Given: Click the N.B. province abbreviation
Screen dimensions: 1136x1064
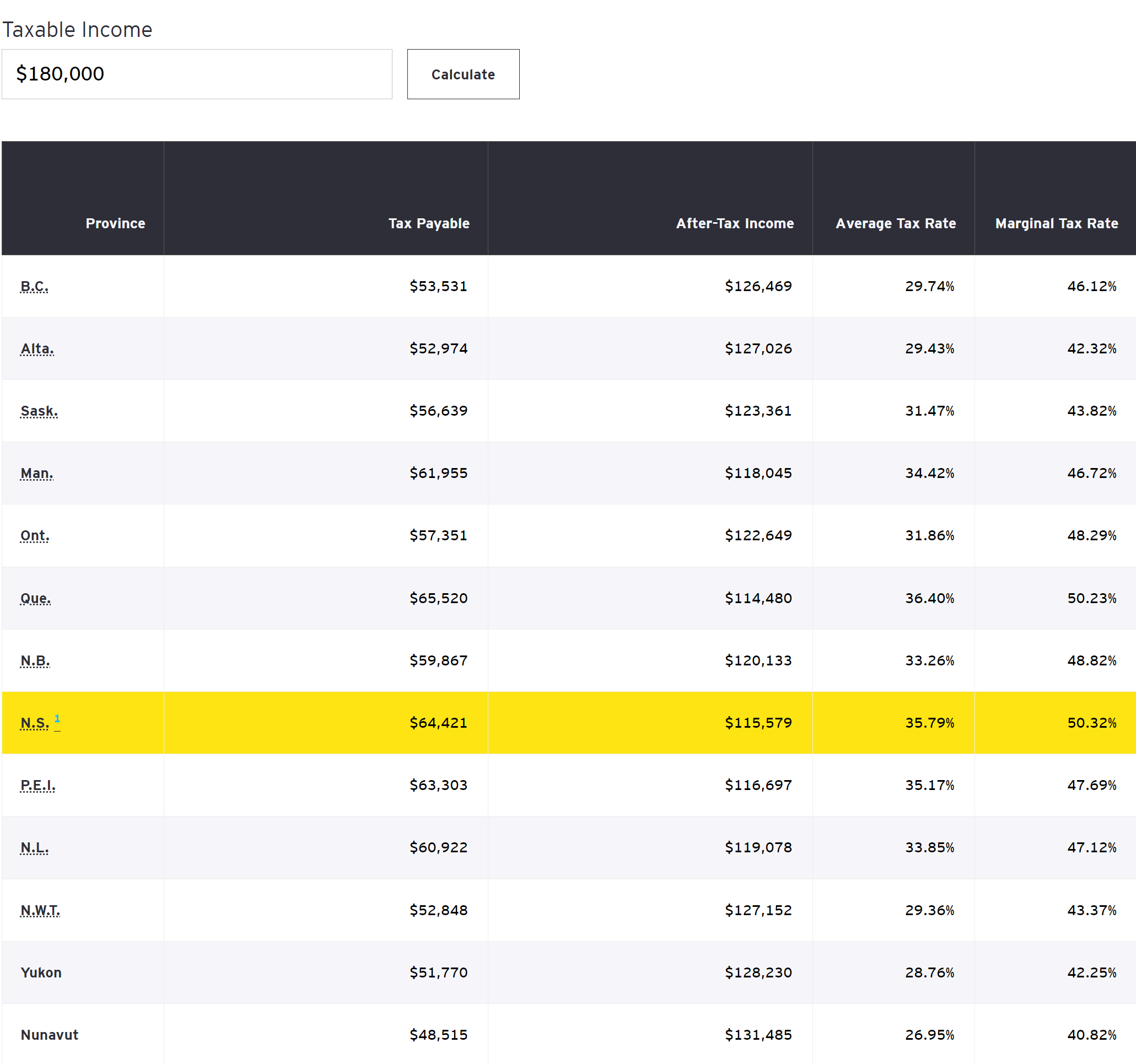Looking at the screenshot, I should (35, 660).
